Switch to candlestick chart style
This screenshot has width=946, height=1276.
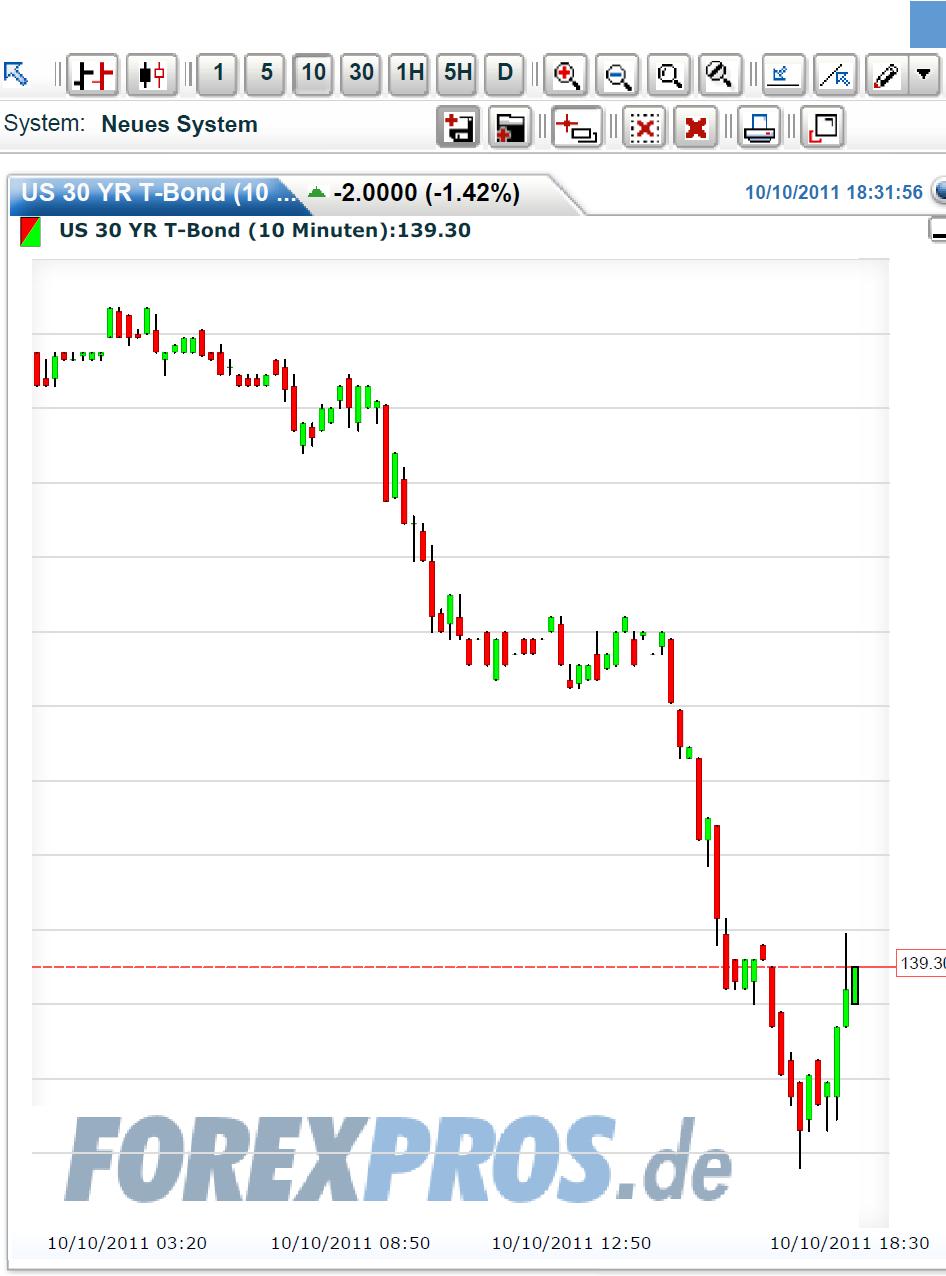152,75
